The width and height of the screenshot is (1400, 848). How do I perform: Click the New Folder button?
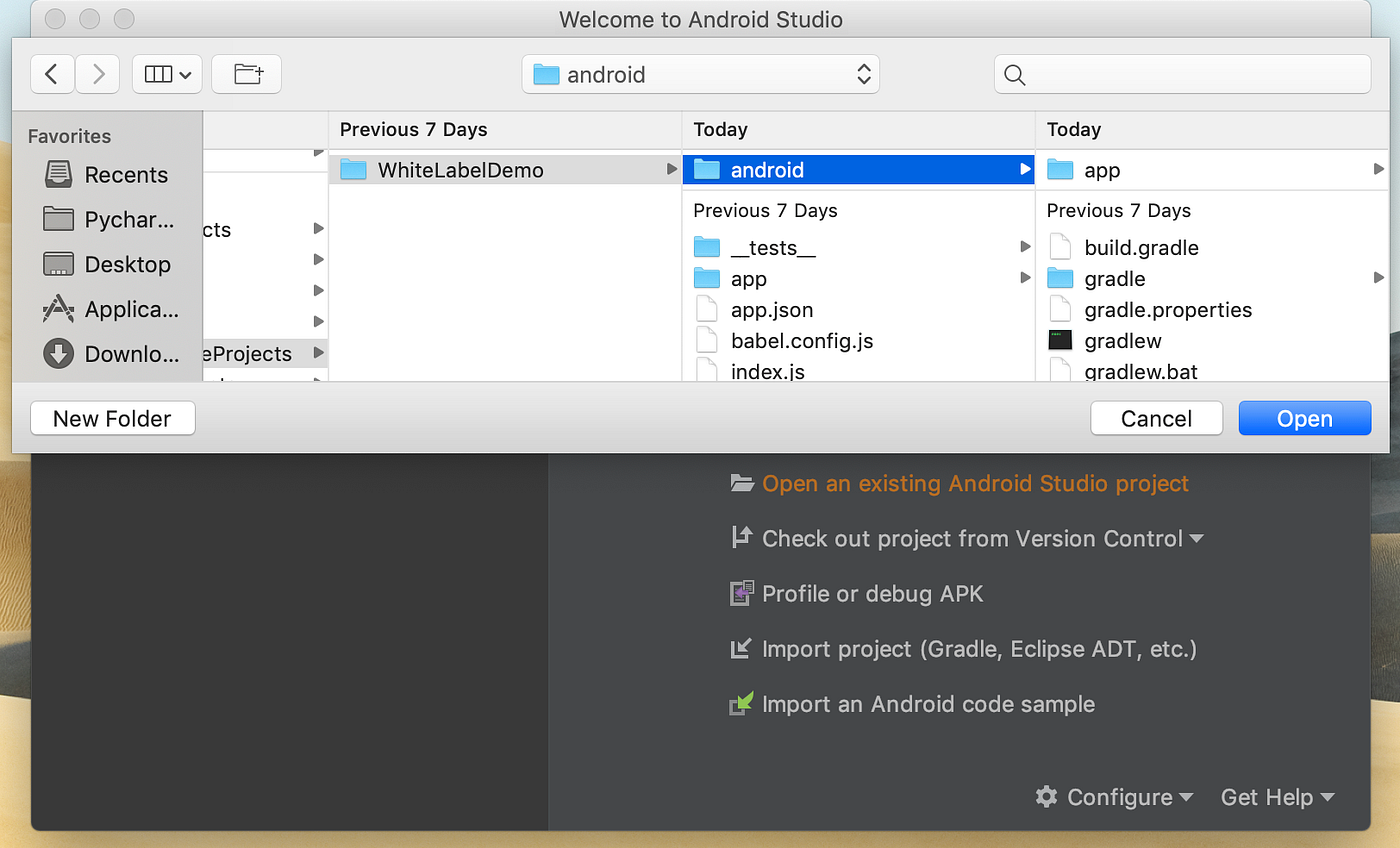click(113, 418)
